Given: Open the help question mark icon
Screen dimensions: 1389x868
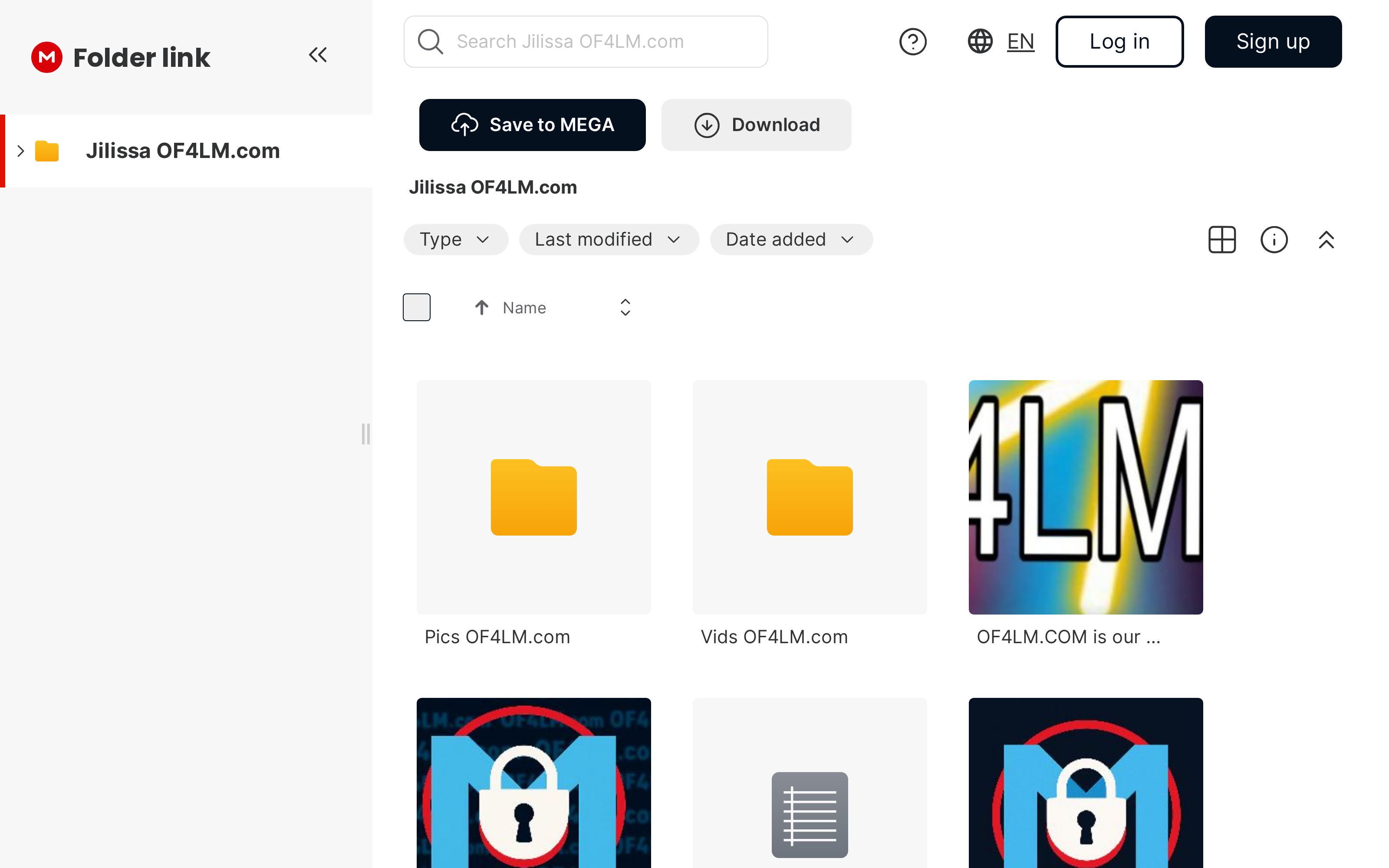Looking at the screenshot, I should pyautogui.click(x=912, y=41).
